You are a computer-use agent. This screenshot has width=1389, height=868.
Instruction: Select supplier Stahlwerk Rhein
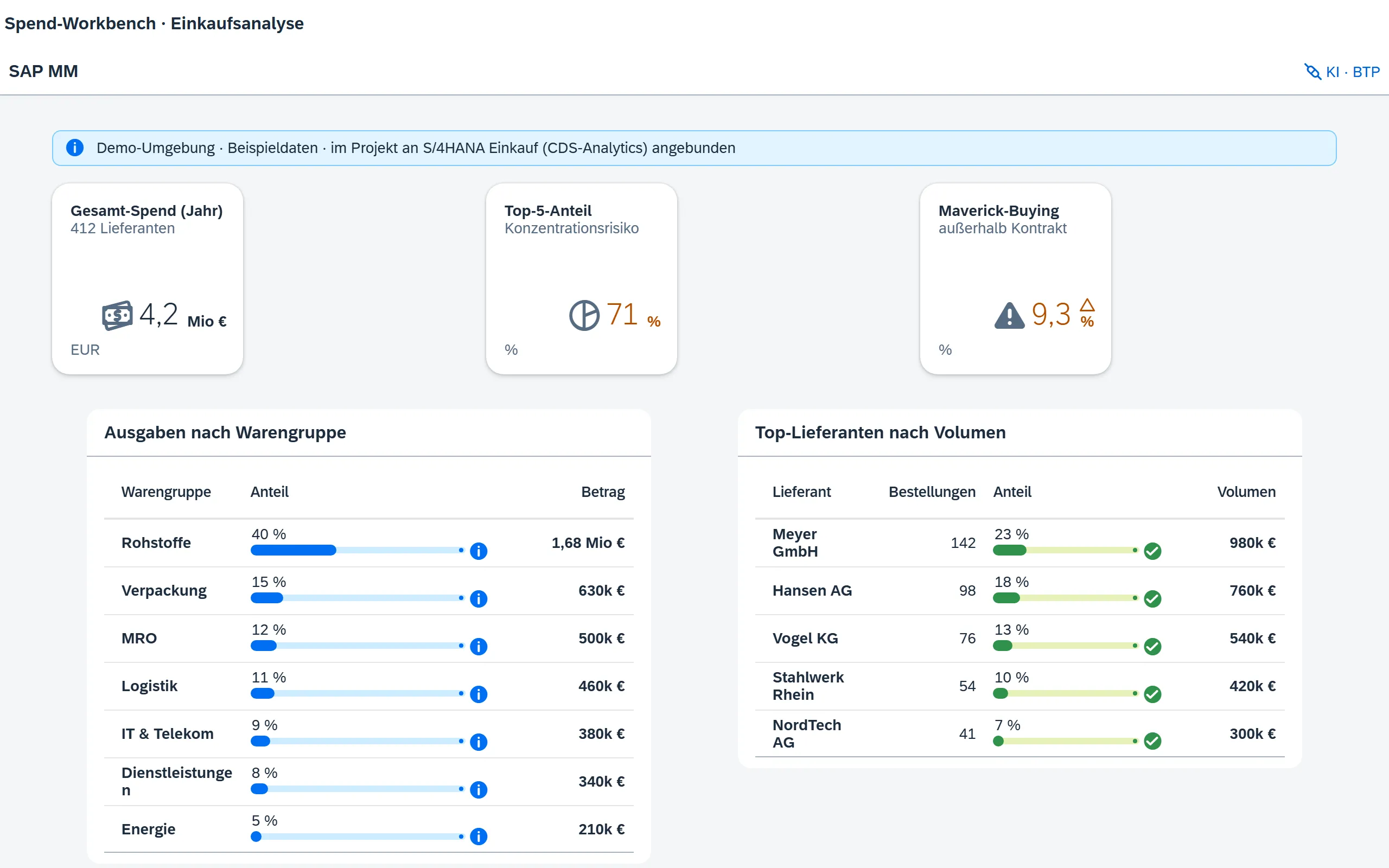point(807,685)
